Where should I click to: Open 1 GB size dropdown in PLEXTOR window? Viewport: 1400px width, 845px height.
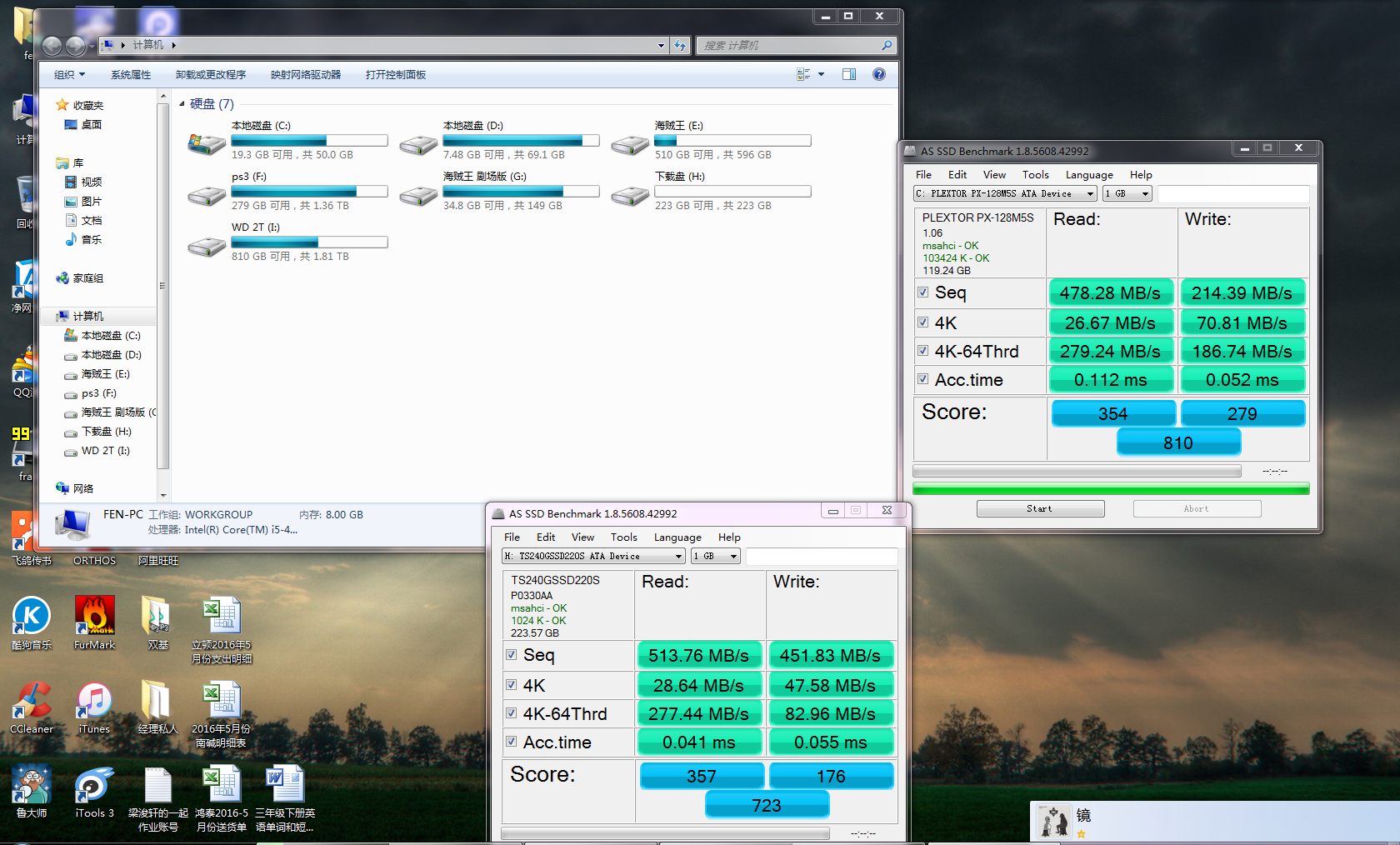pos(1127,193)
